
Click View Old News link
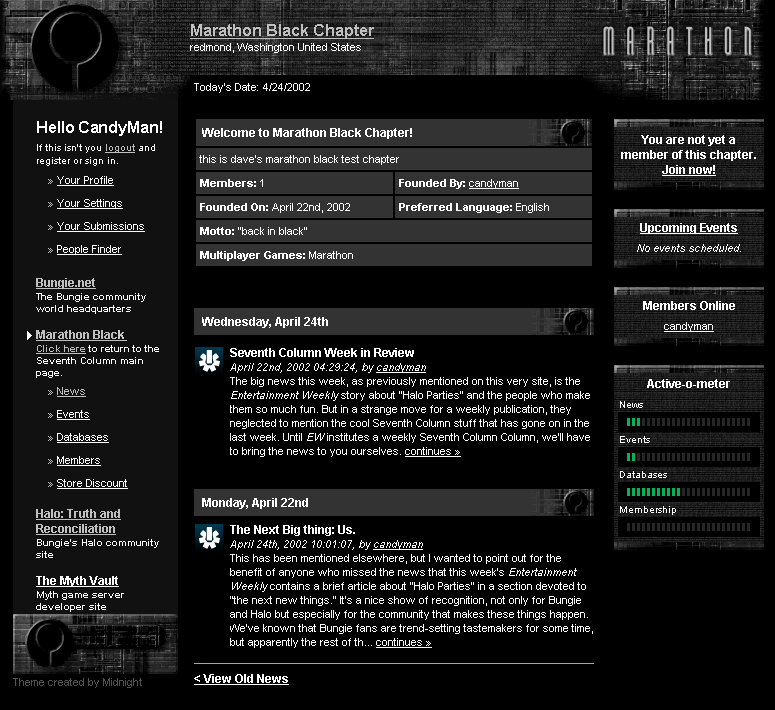241,679
